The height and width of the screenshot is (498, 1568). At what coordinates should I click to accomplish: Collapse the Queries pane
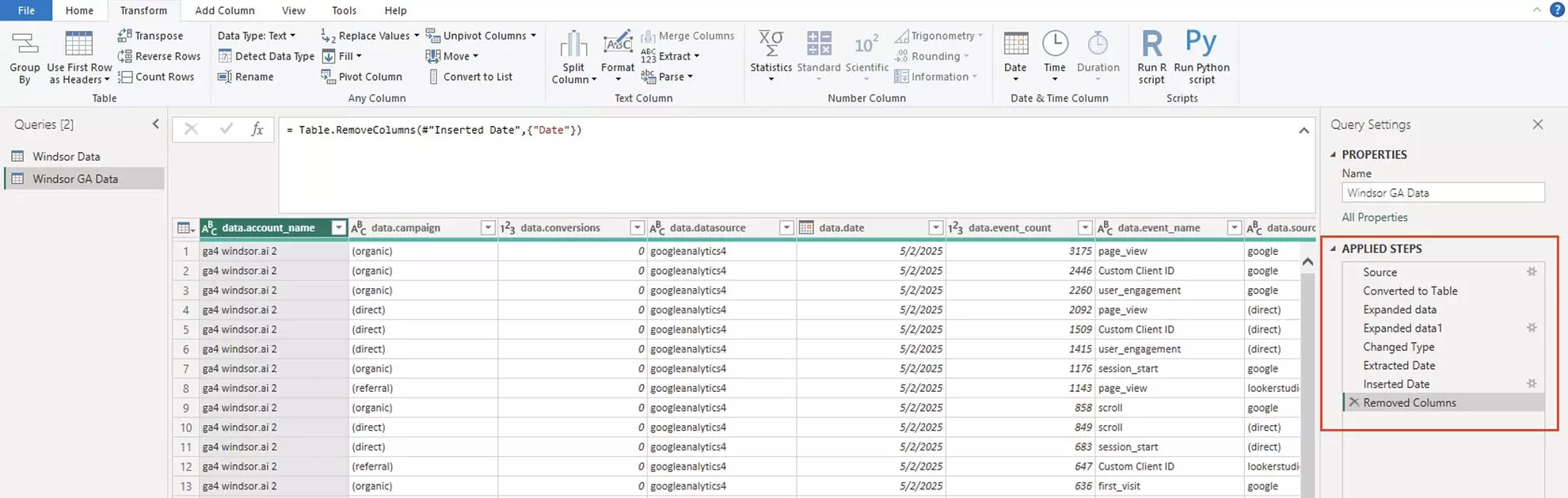click(x=155, y=124)
